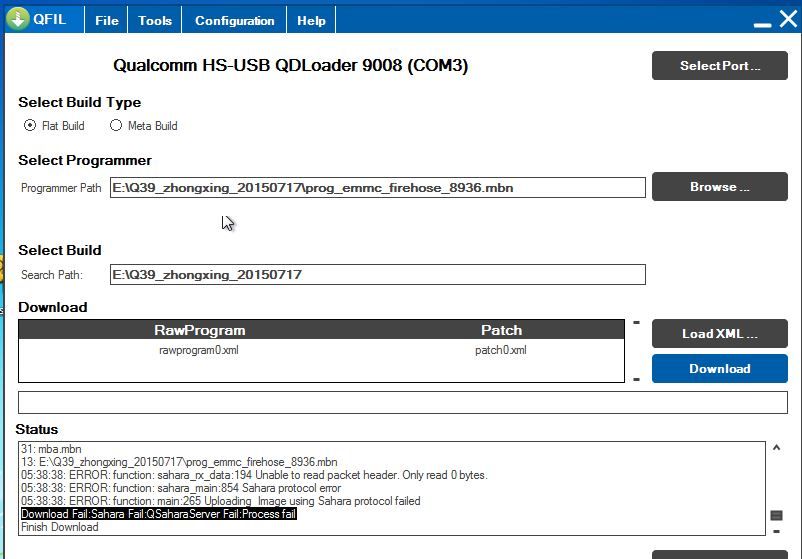Click the Qualcomm HS-USB QDLoader 9008 port label
Screen dimensions: 802x559
(x=291, y=65)
